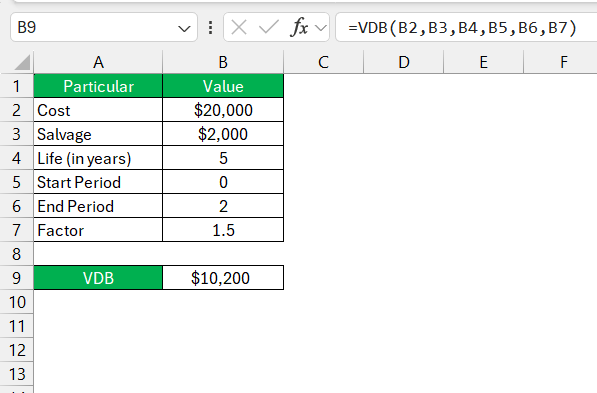The width and height of the screenshot is (597, 393).
Task: Click the green VDB label cell
Action: pyautogui.click(x=98, y=278)
